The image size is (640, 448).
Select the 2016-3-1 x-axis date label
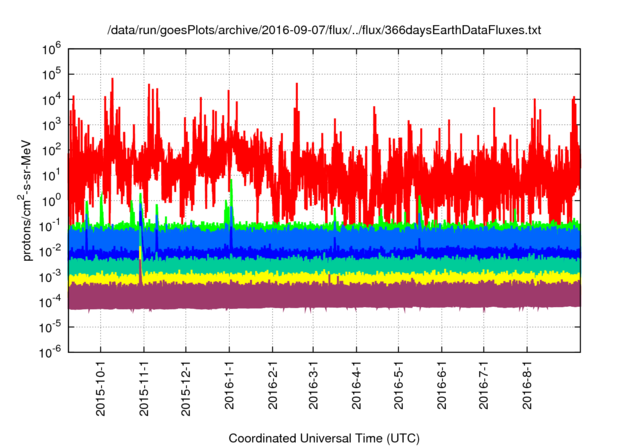313,385
